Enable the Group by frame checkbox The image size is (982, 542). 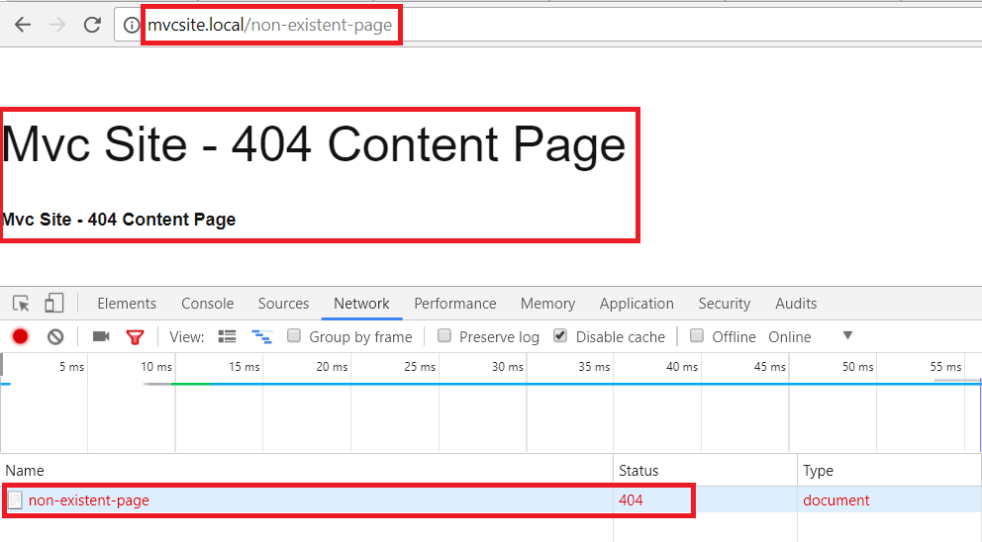pos(295,336)
